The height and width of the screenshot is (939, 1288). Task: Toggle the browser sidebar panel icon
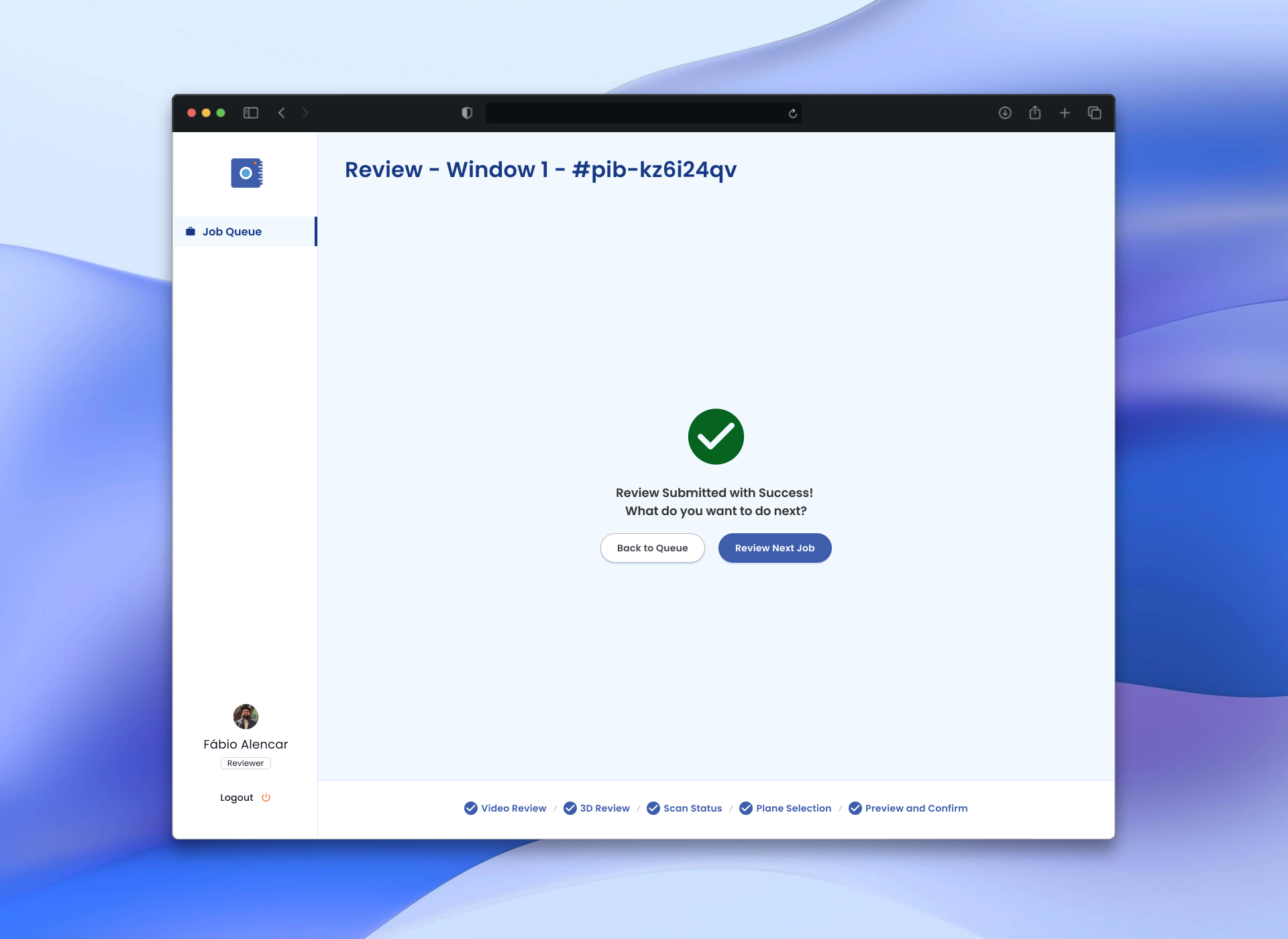click(251, 113)
